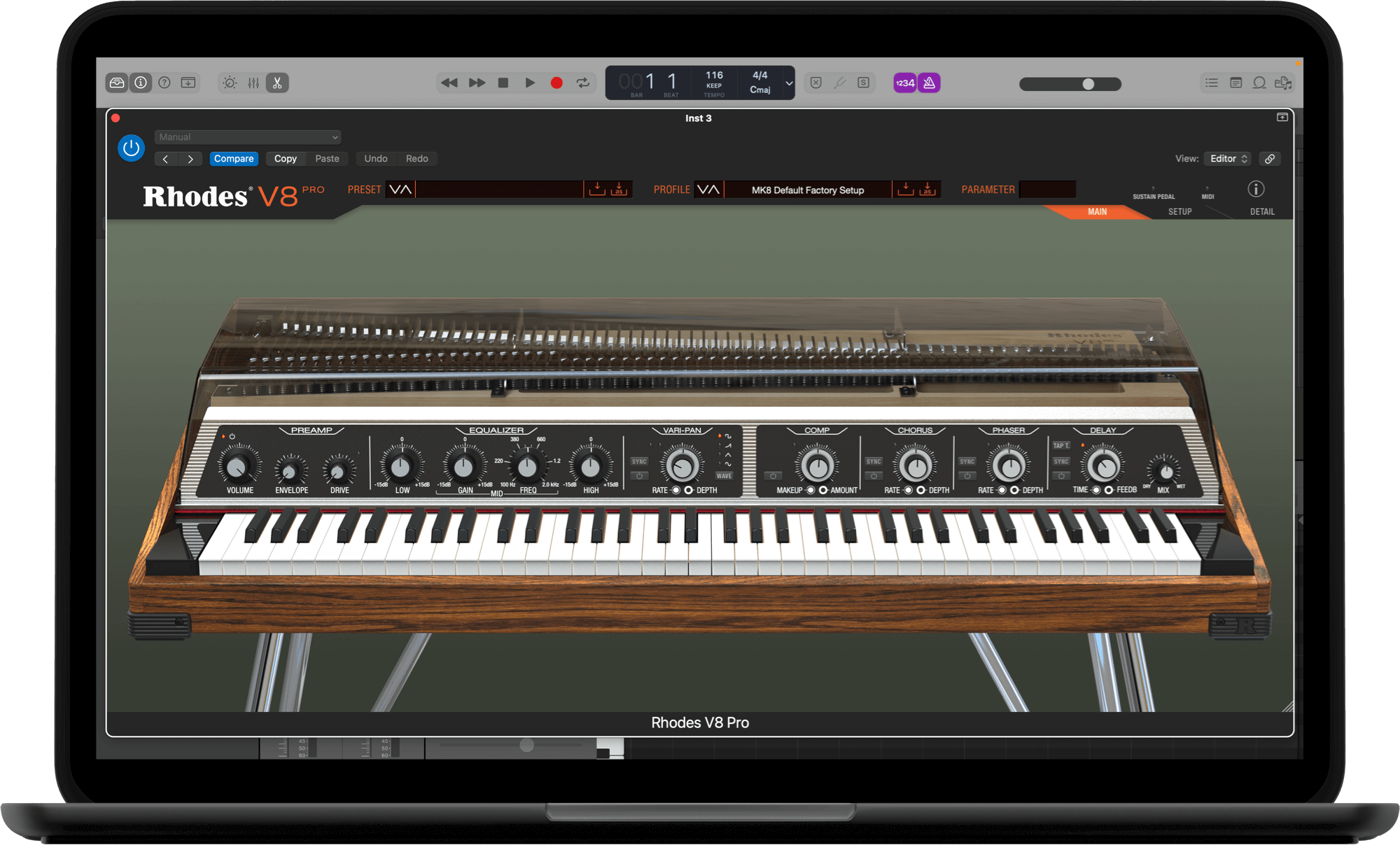The image size is (1400, 845).
Task: Click the Redo button
Action: pos(417,159)
